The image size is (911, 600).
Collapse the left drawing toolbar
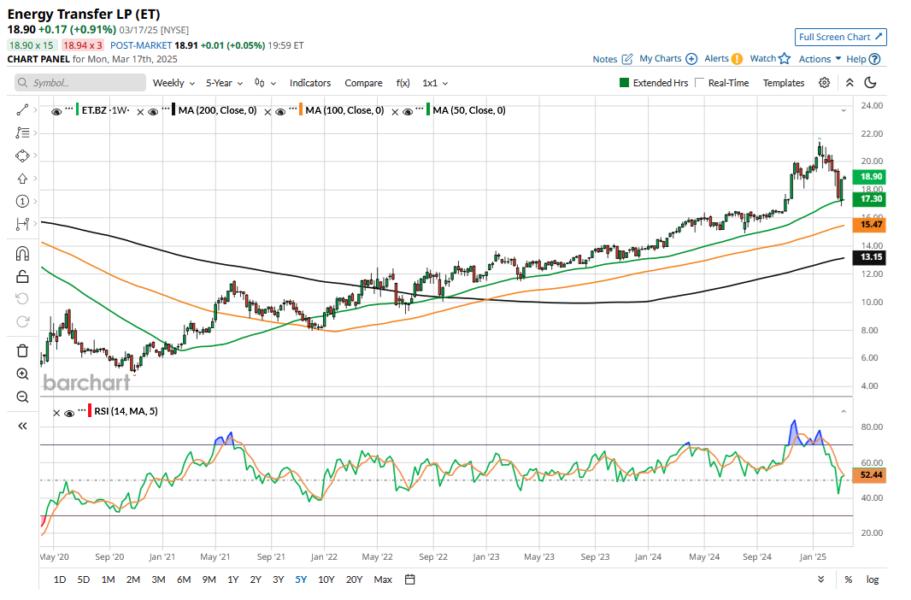[22, 426]
